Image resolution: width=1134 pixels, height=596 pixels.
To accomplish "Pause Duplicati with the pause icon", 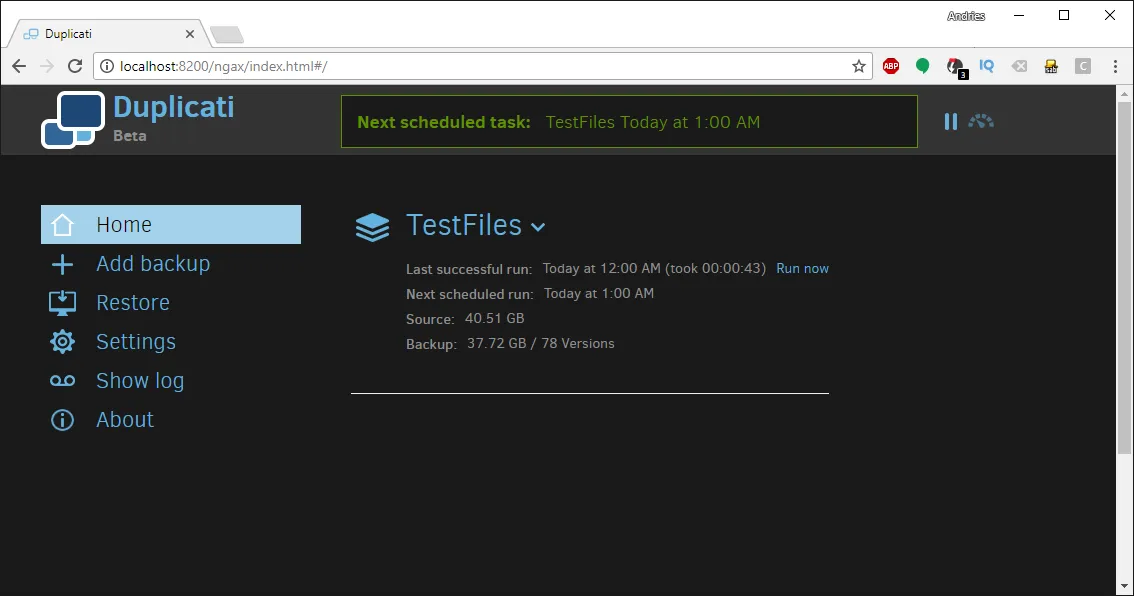I will coord(950,122).
